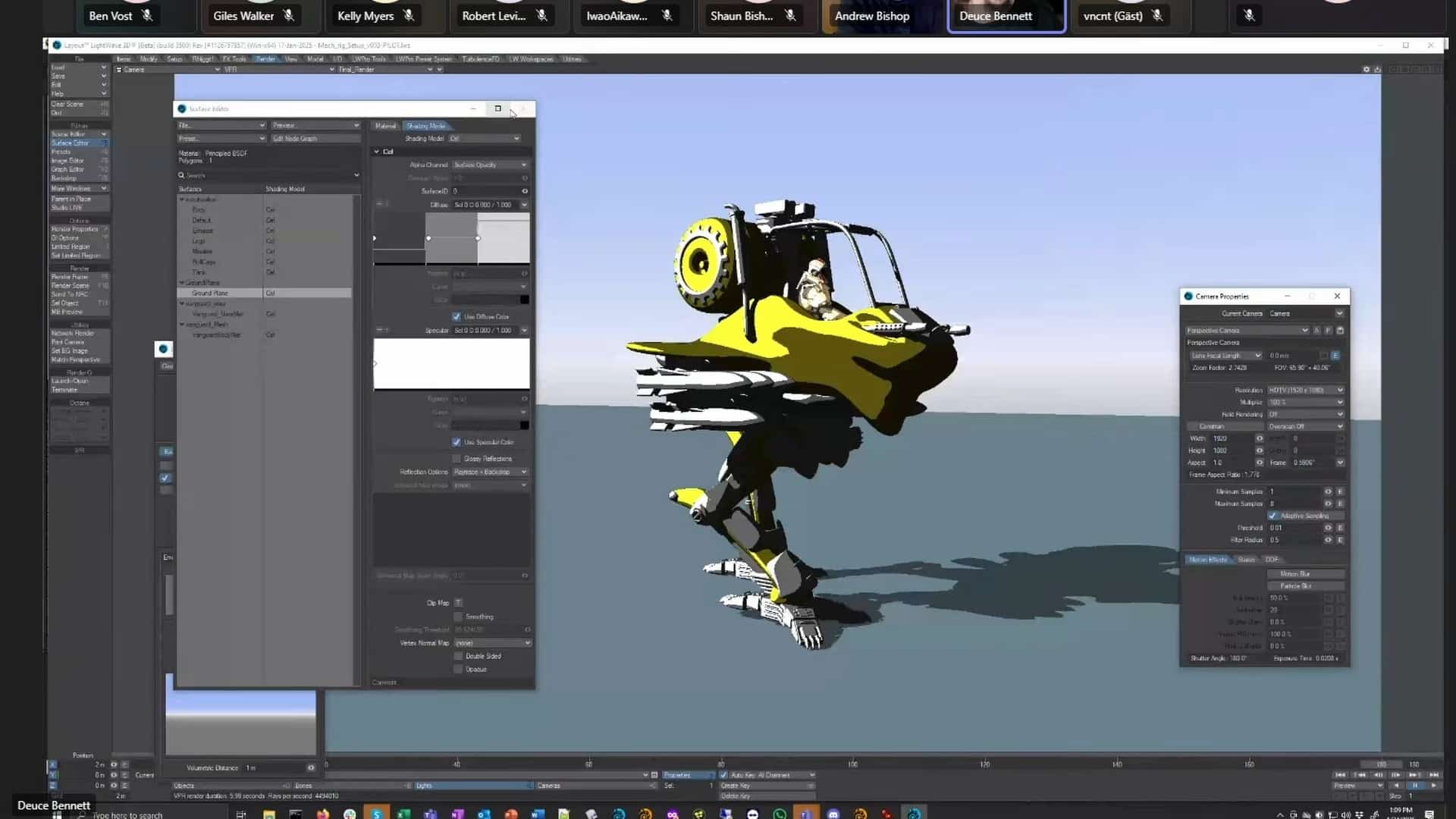Click the E envelope icon beside Lens Focal Length

[1335, 355]
